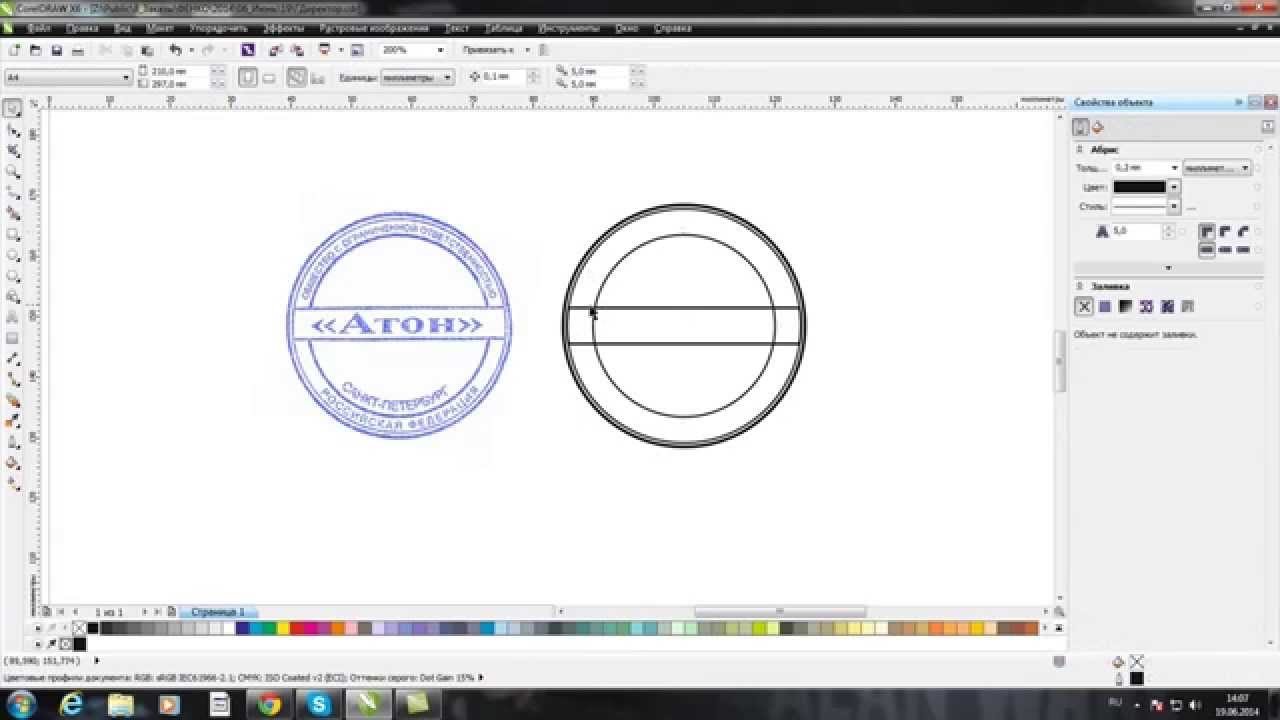
Task: Open the Эффекты menu
Action: [x=284, y=29]
